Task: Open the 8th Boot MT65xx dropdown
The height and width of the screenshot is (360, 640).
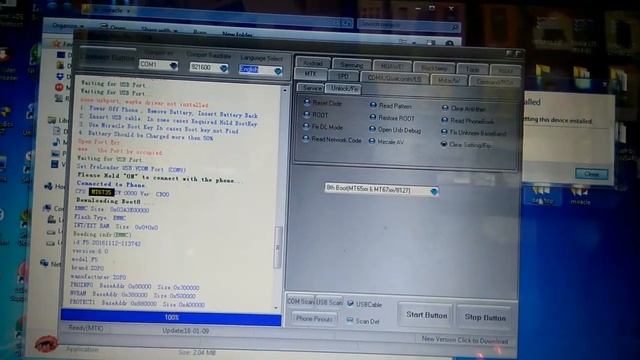Action: [x=381, y=190]
